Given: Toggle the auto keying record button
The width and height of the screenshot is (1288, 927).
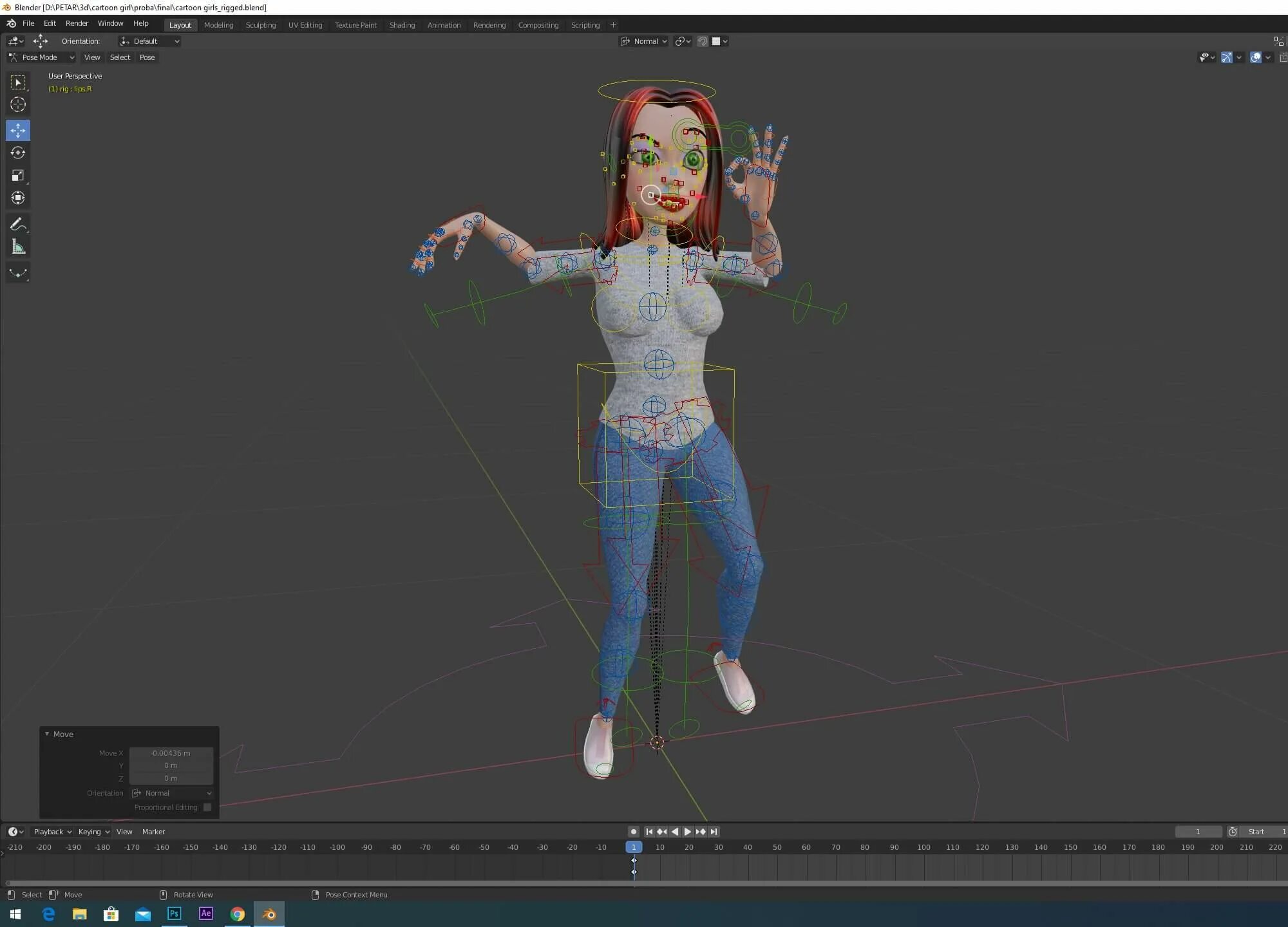Looking at the screenshot, I should pos(634,832).
